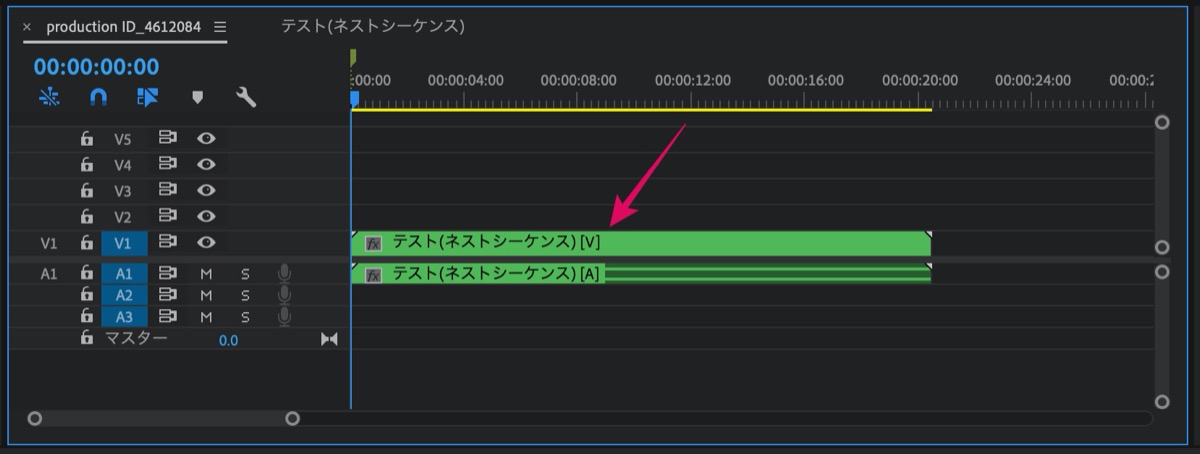Toggle sync lock on track V1
This screenshot has height=454, width=1200.
(x=168, y=243)
